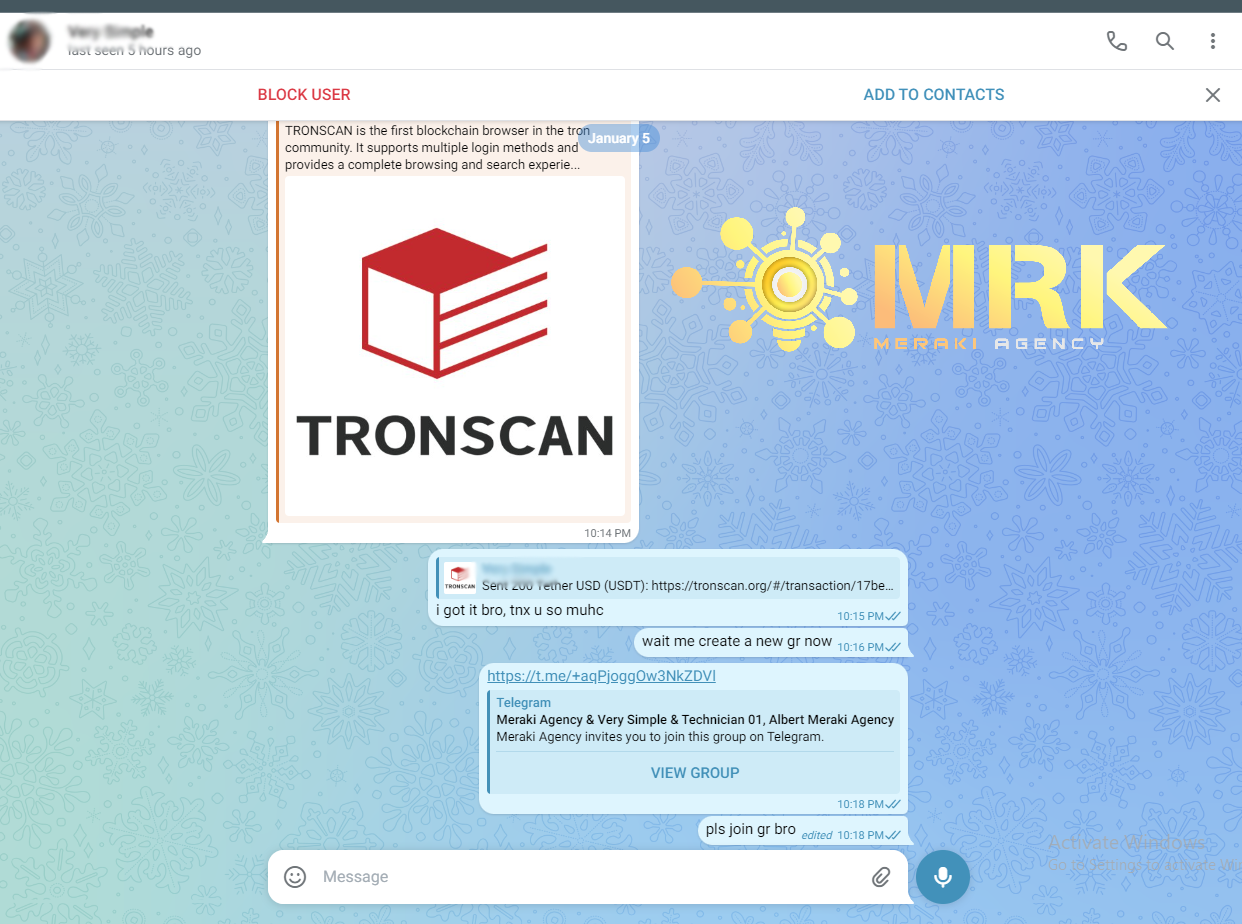The height and width of the screenshot is (924, 1242).
Task: Click the 10:14 PM timestamp
Action: point(608,534)
